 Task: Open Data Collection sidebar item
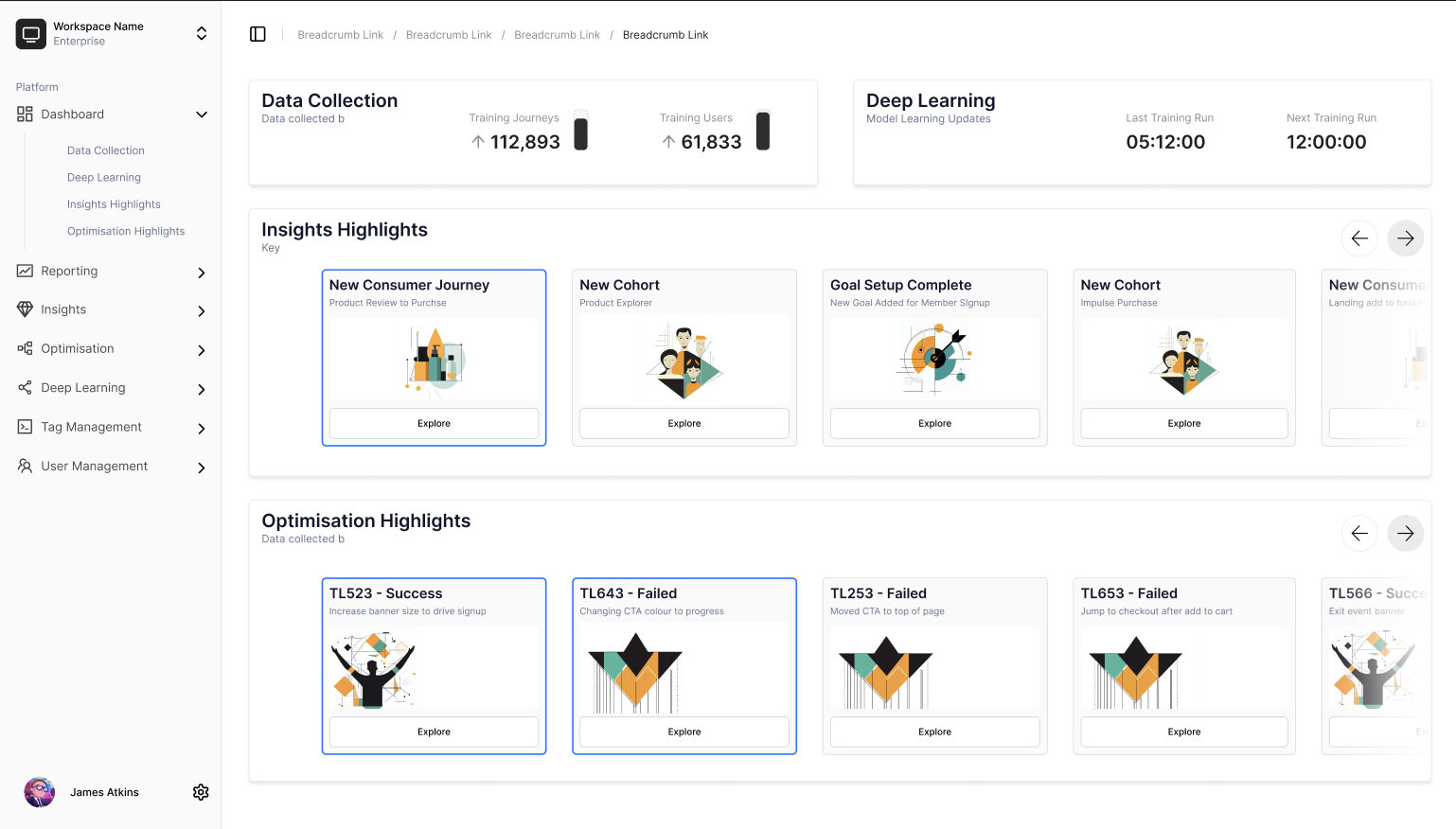pos(106,150)
